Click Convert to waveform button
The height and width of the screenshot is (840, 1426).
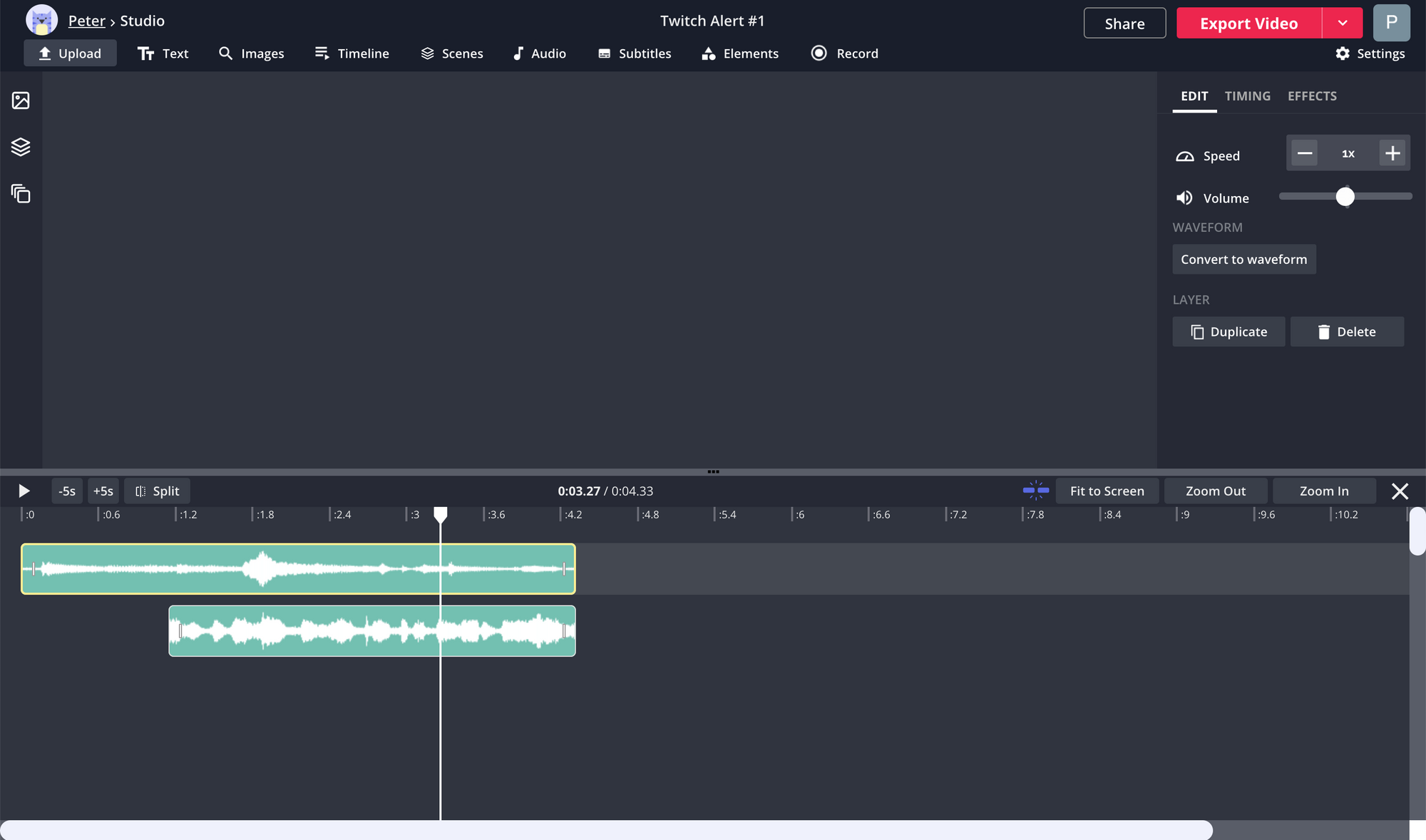tap(1243, 260)
